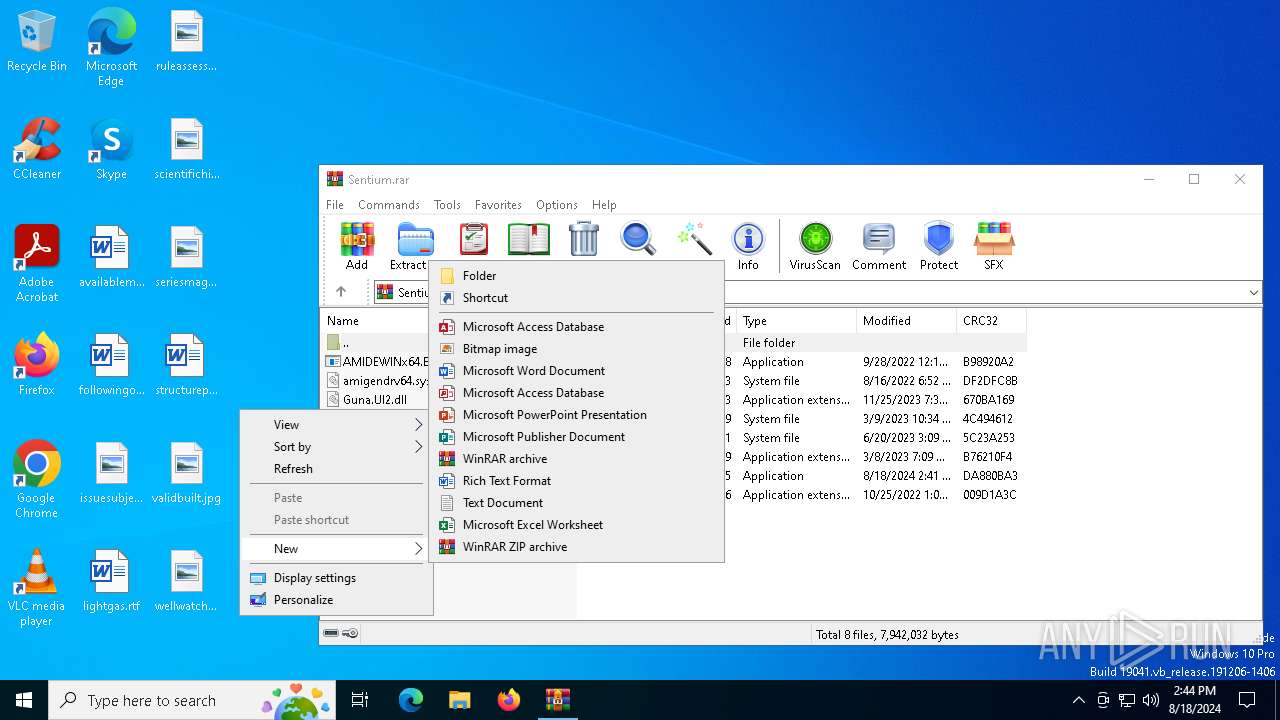The width and height of the screenshot is (1280, 720).
Task: Create new Microsoft Publisher Document
Action: (576, 437)
